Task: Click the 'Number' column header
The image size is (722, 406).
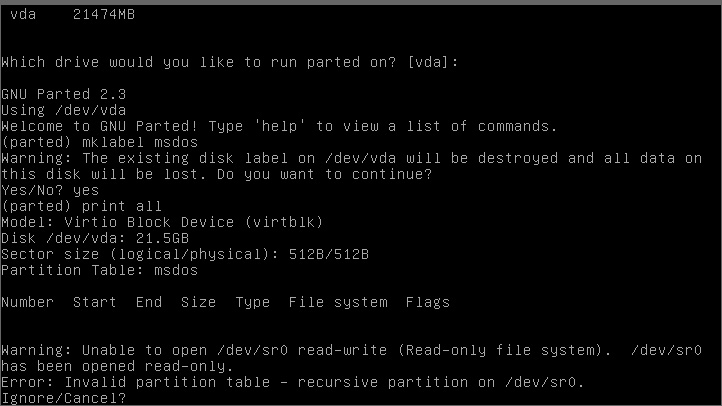Action: [28, 302]
